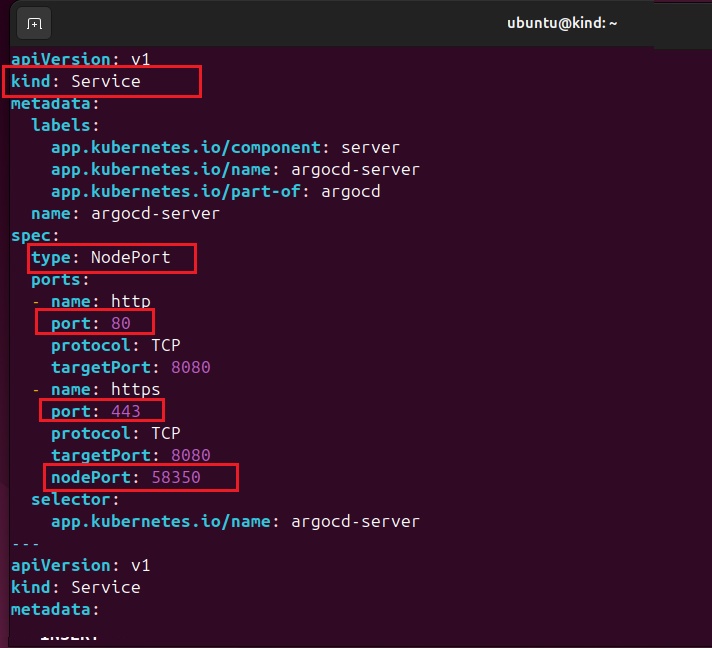712x648 pixels.
Task: Click the 'name: argocd-server' metadata line
Action: click(x=125, y=213)
